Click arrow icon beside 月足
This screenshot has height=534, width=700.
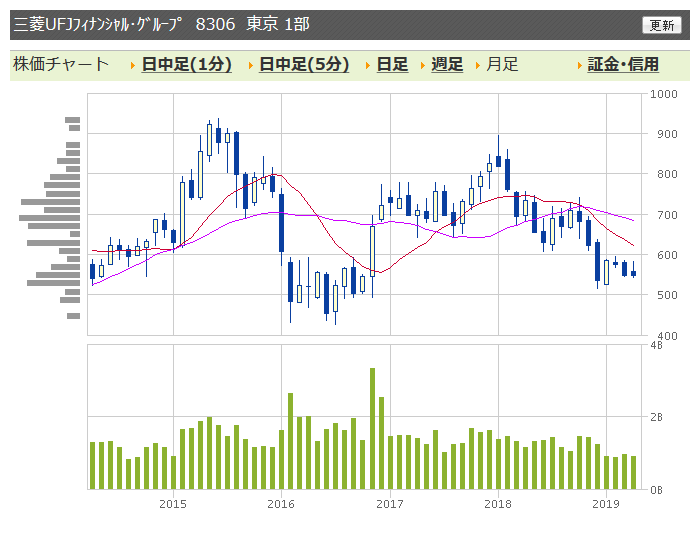pyautogui.click(x=478, y=66)
